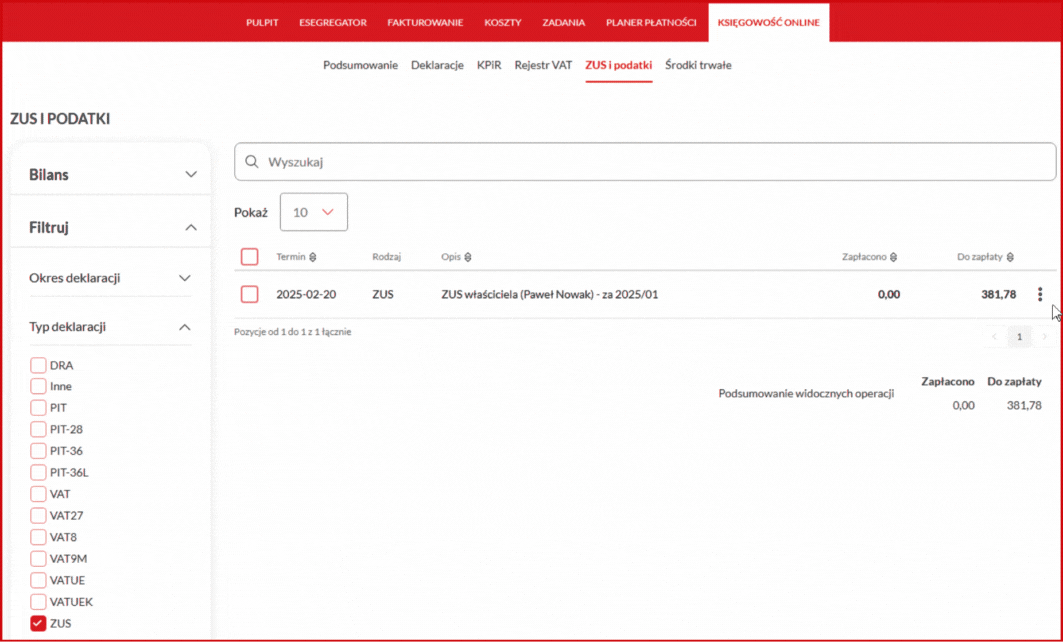Select the ZUS i podatki sub-tab
This screenshot has width=1063, height=642.
[619, 65]
